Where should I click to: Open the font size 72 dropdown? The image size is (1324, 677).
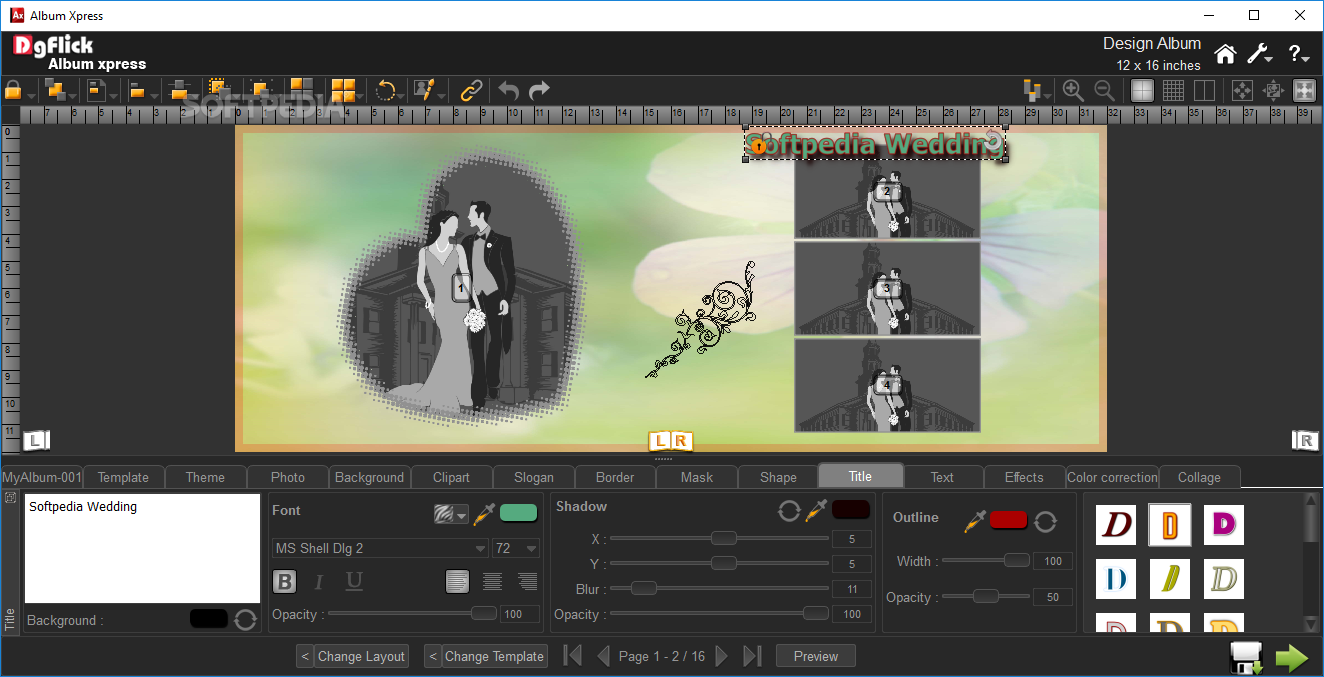516,548
